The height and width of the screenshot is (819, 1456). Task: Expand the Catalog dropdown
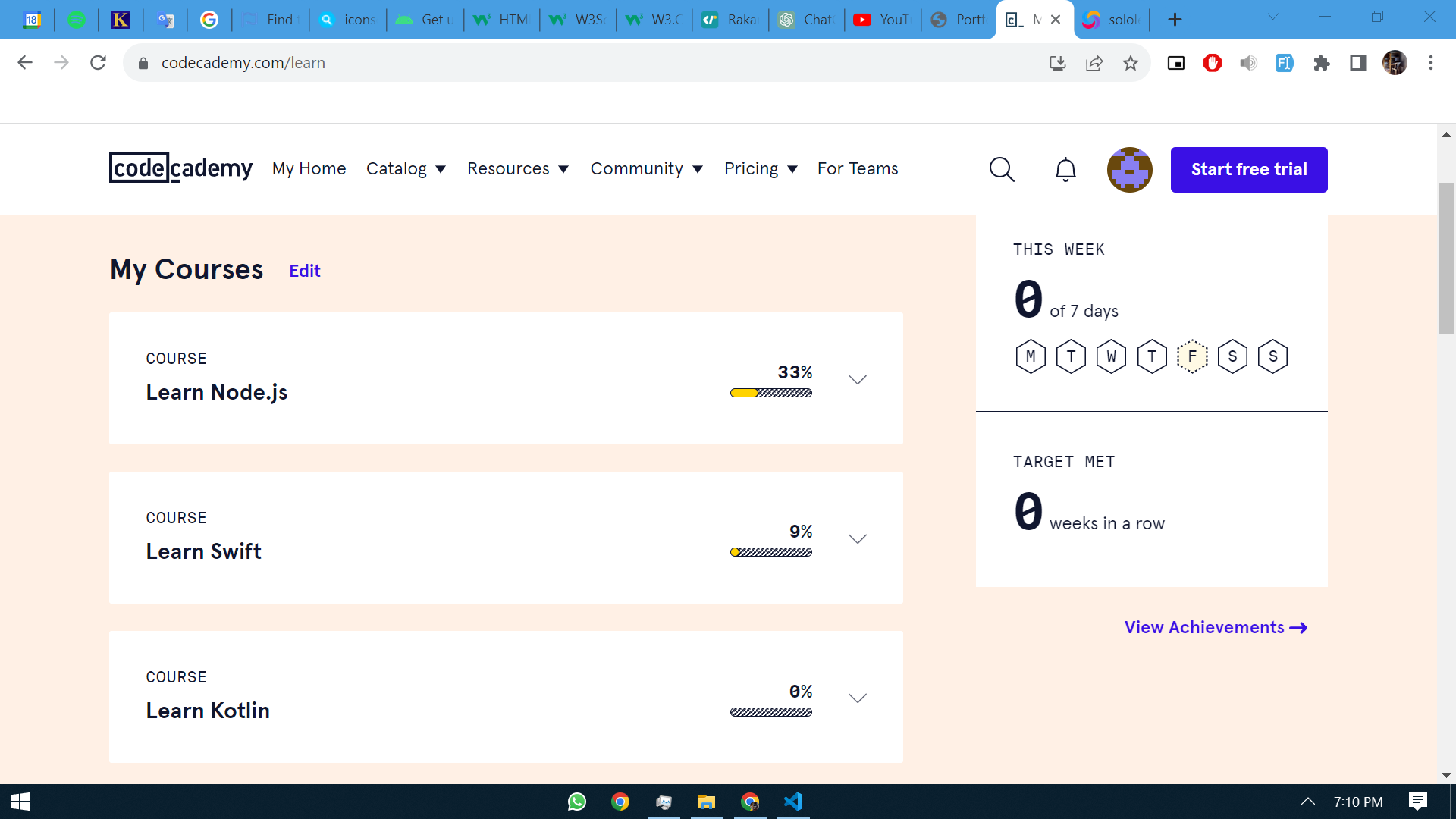click(406, 168)
